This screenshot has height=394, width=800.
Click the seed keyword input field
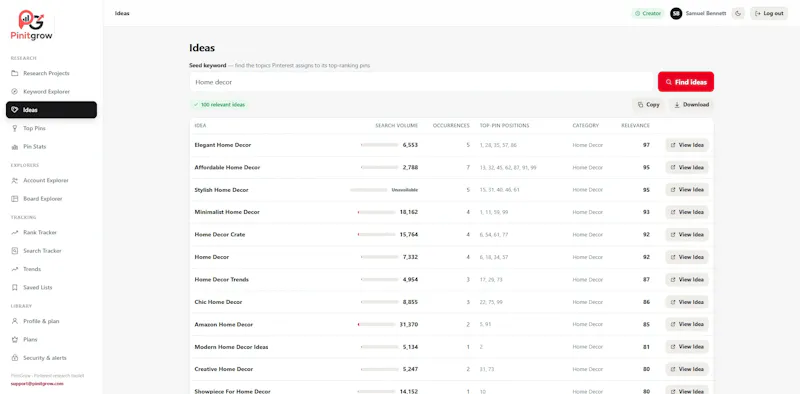(x=421, y=82)
